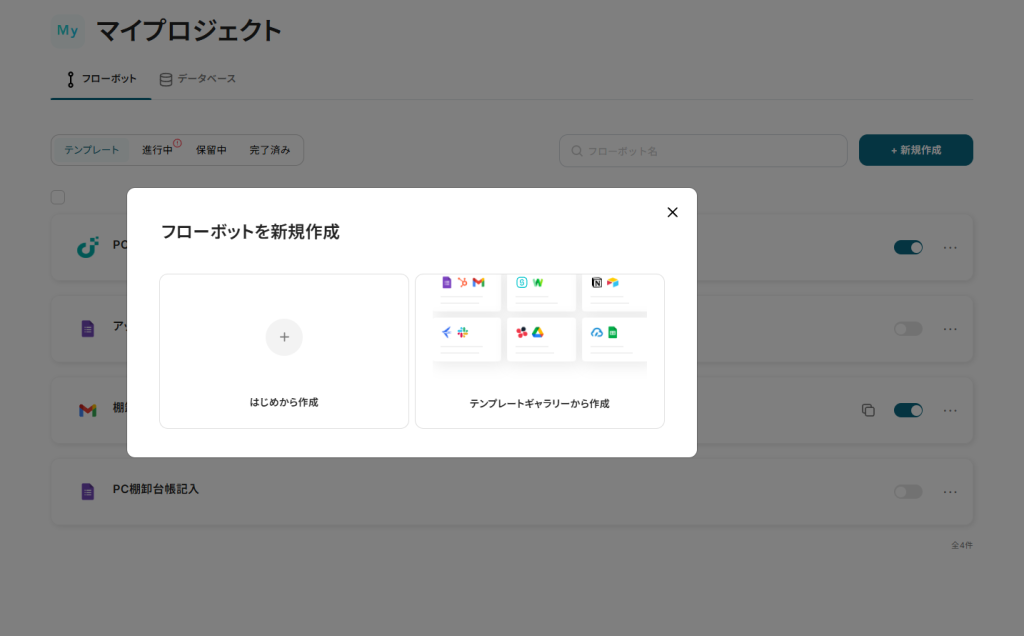The width and height of the screenshot is (1024, 636).
Task: Click the My project avatar icon
Action: [x=67, y=31]
